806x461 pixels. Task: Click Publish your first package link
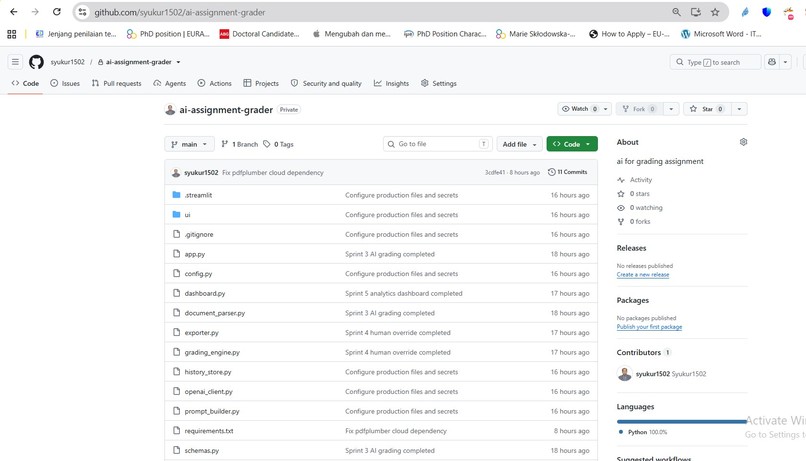[x=649, y=327]
